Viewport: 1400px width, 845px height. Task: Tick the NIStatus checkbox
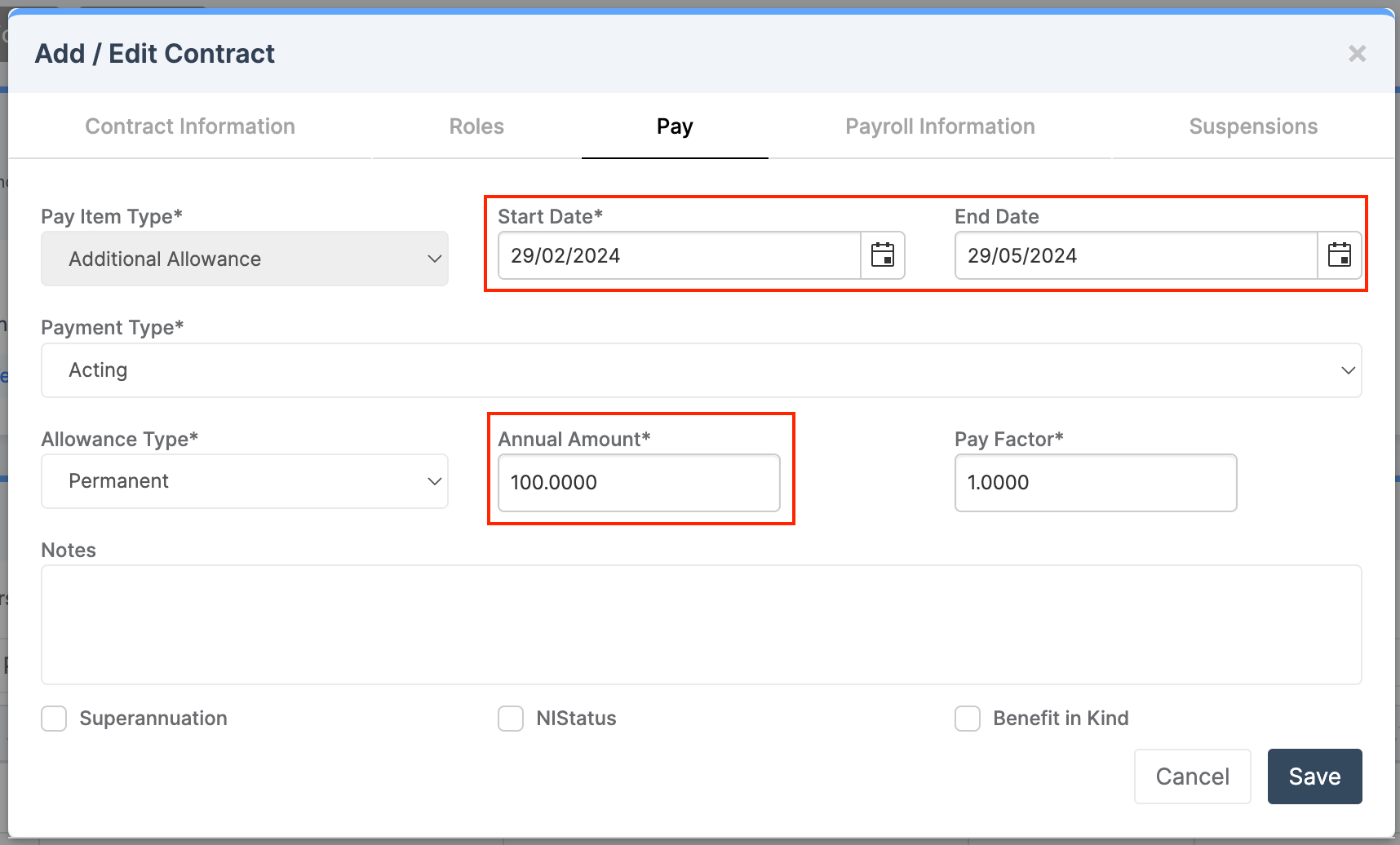coord(511,719)
